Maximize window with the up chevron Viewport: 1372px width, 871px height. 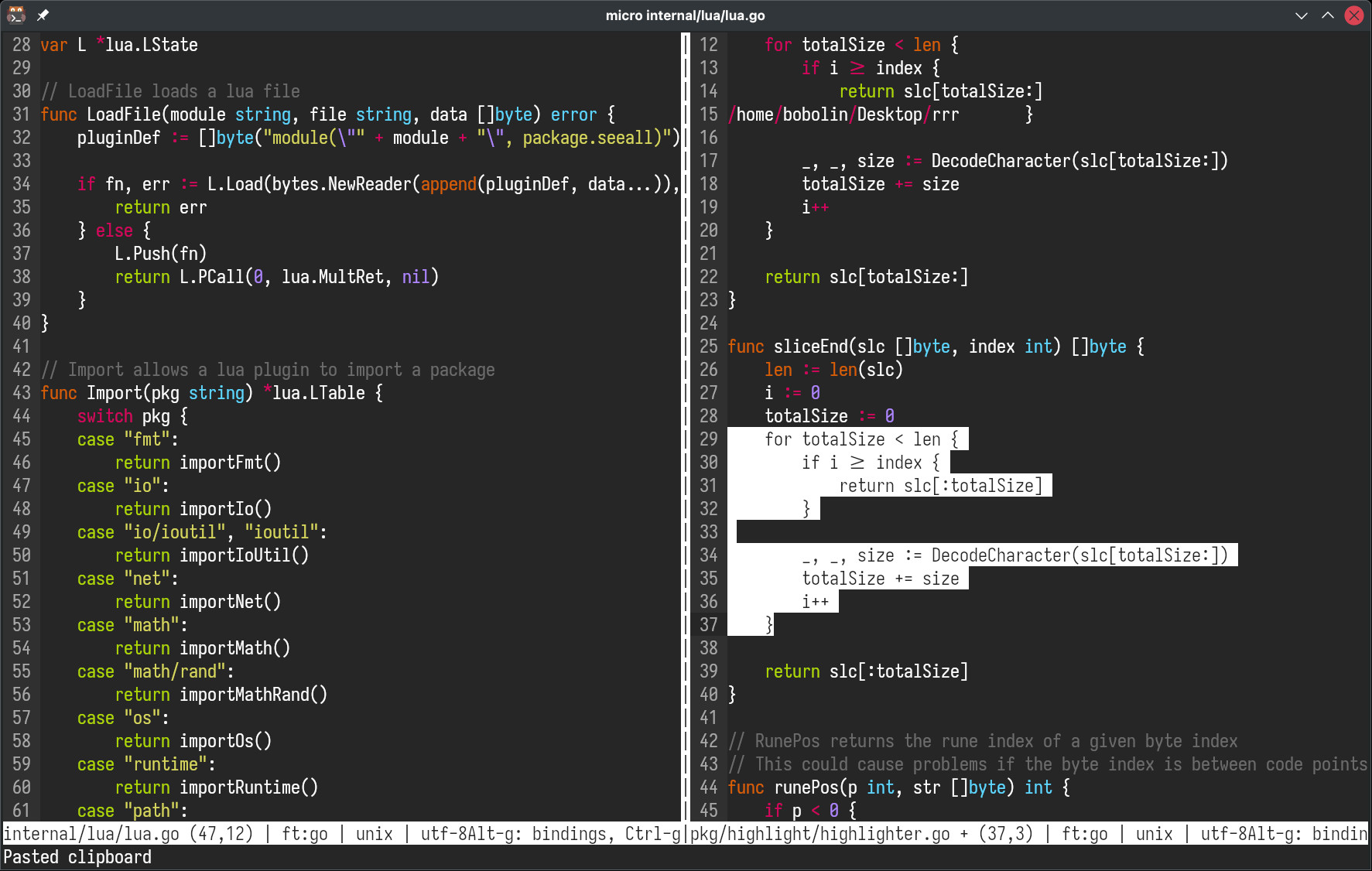pyautogui.click(x=1328, y=15)
